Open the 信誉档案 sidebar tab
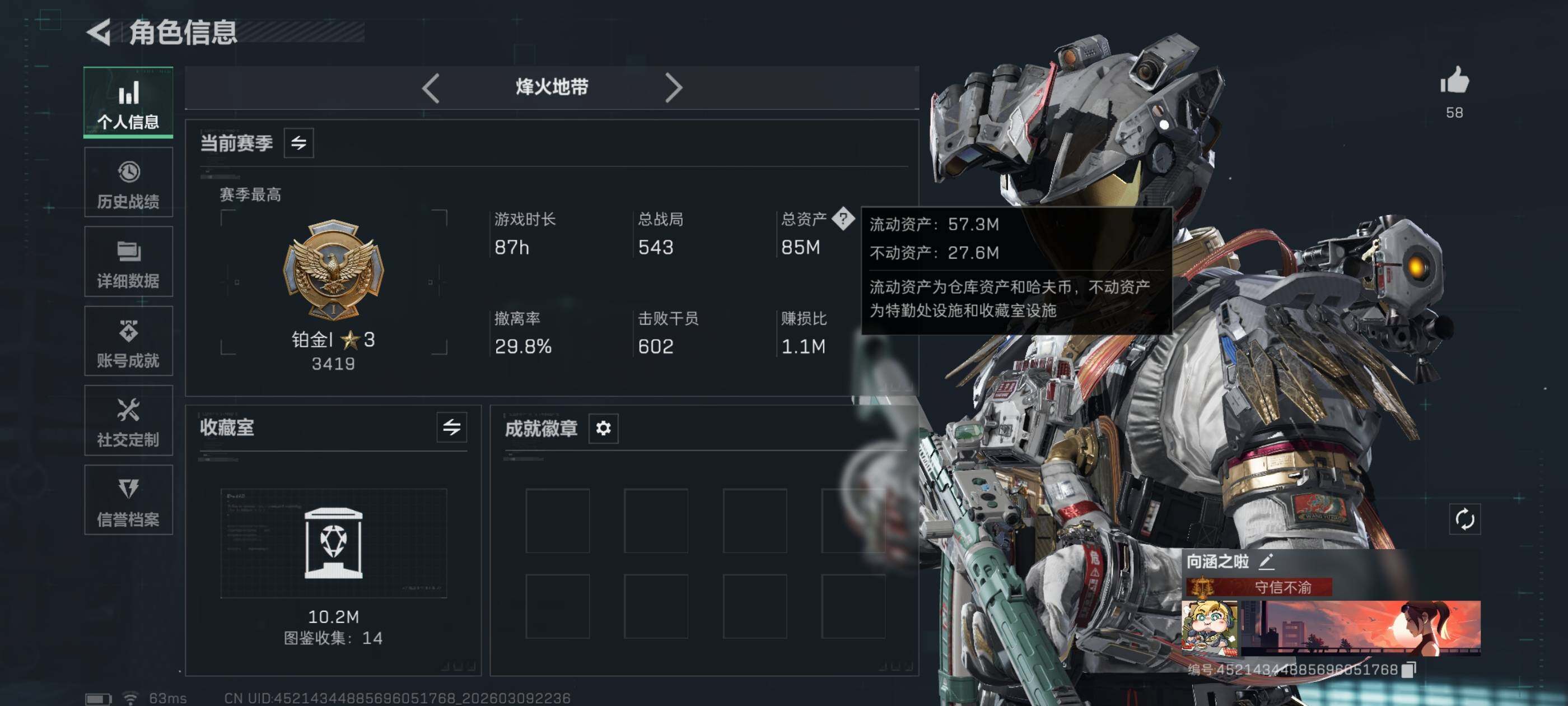 [x=128, y=500]
